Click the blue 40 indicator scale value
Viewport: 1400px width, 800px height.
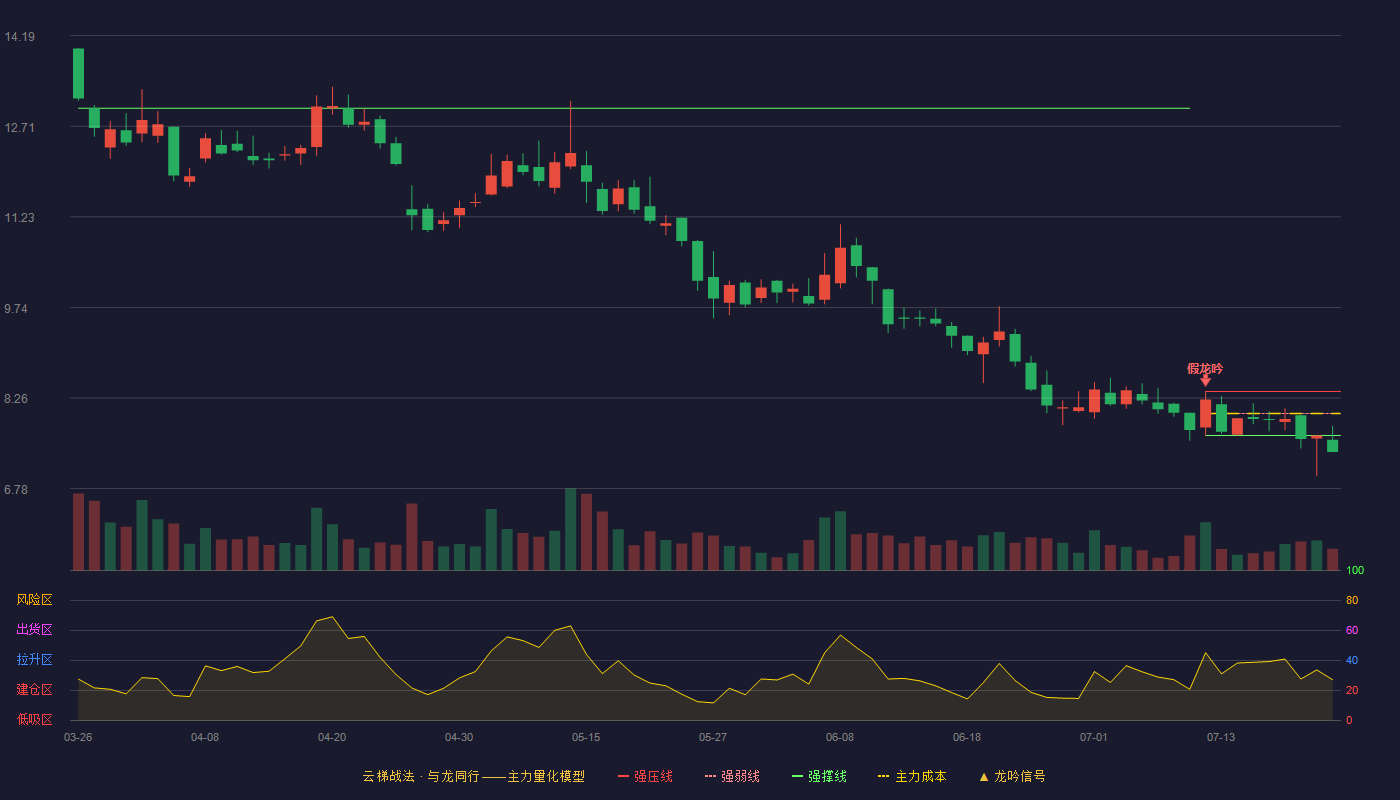coord(1352,660)
